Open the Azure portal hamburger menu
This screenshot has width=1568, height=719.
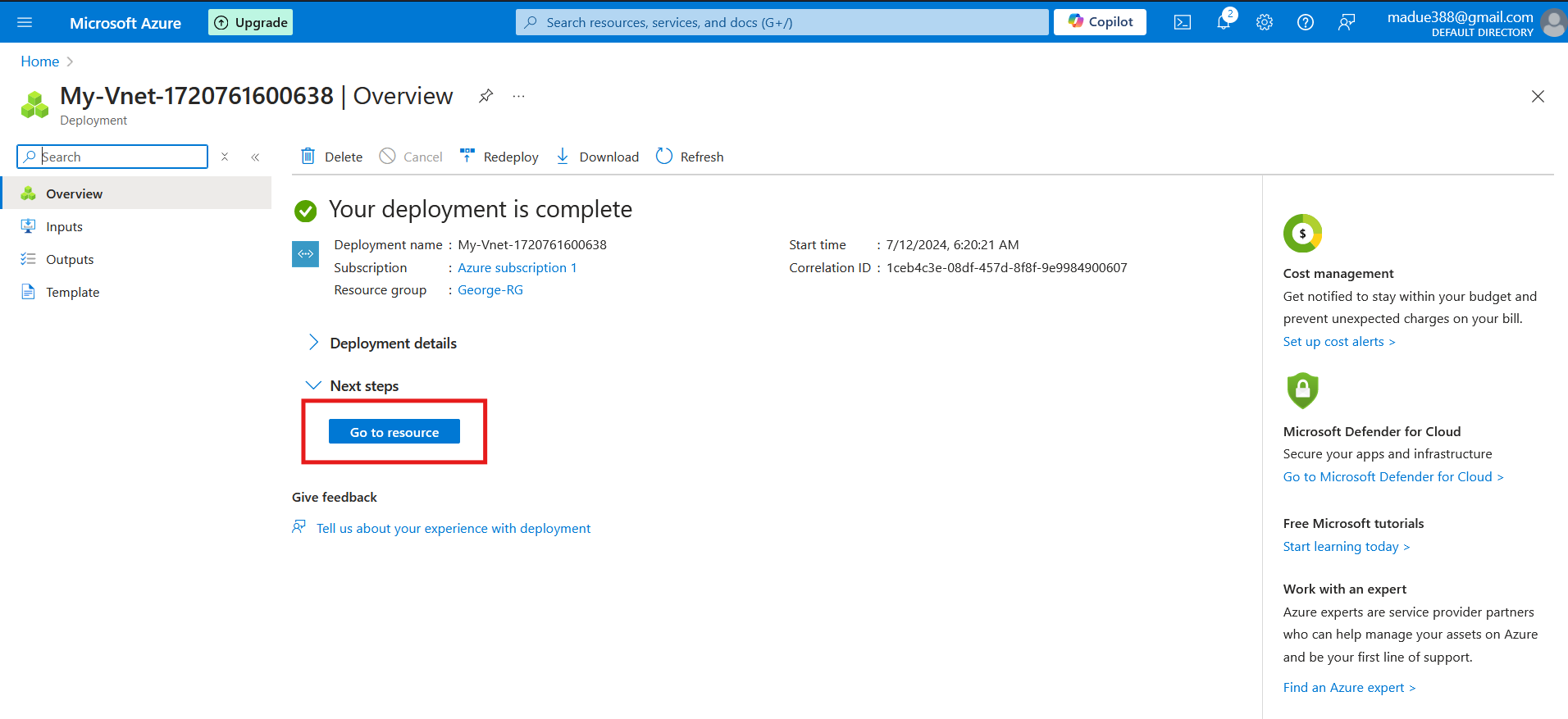click(25, 22)
